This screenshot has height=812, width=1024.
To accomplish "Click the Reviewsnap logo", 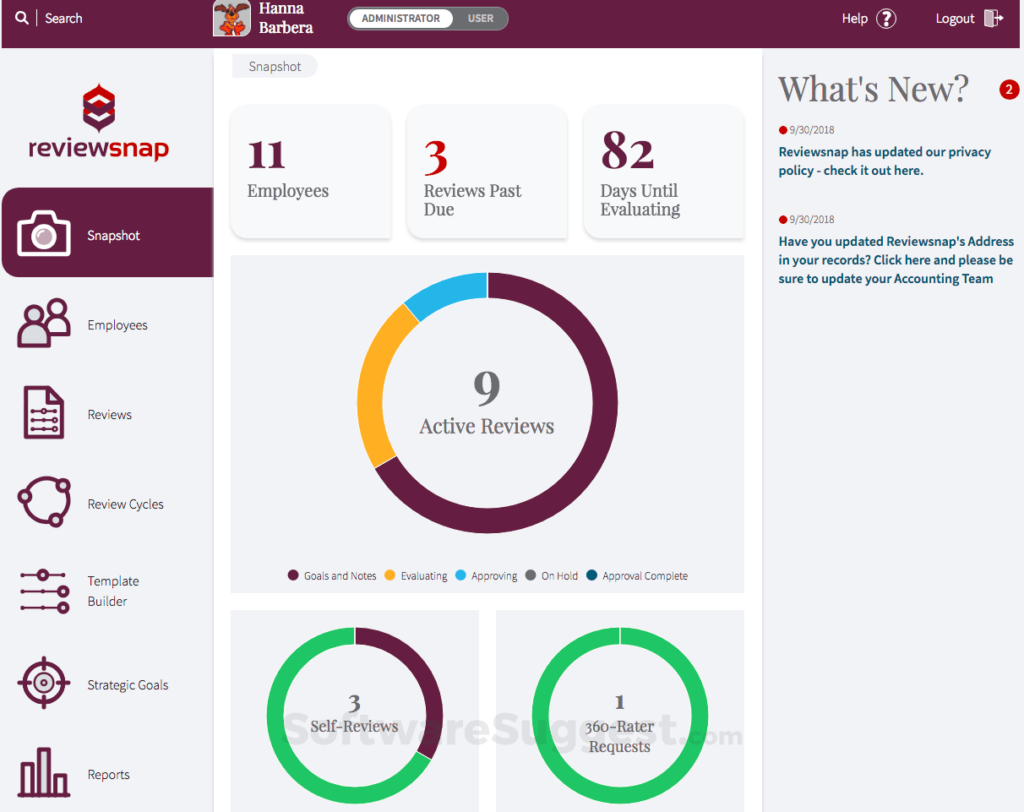I will [99, 122].
